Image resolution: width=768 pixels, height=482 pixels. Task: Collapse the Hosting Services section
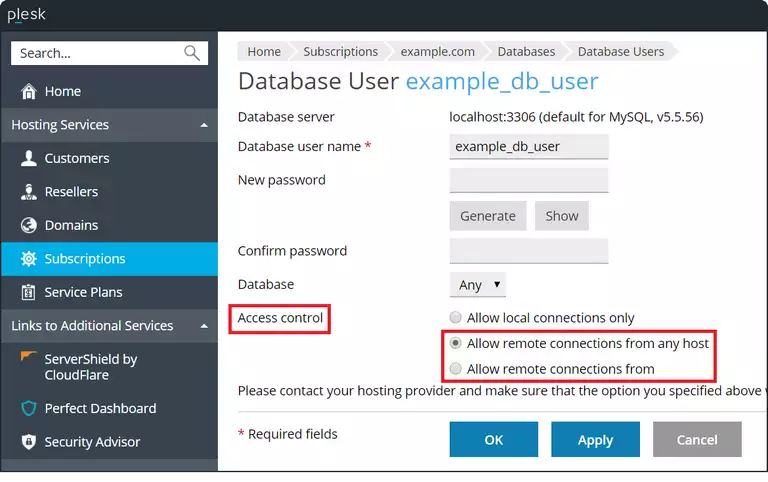204,125
